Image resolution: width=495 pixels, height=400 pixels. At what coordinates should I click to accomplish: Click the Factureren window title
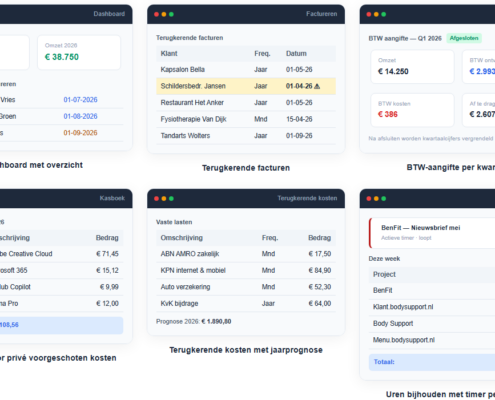point(322,14)
